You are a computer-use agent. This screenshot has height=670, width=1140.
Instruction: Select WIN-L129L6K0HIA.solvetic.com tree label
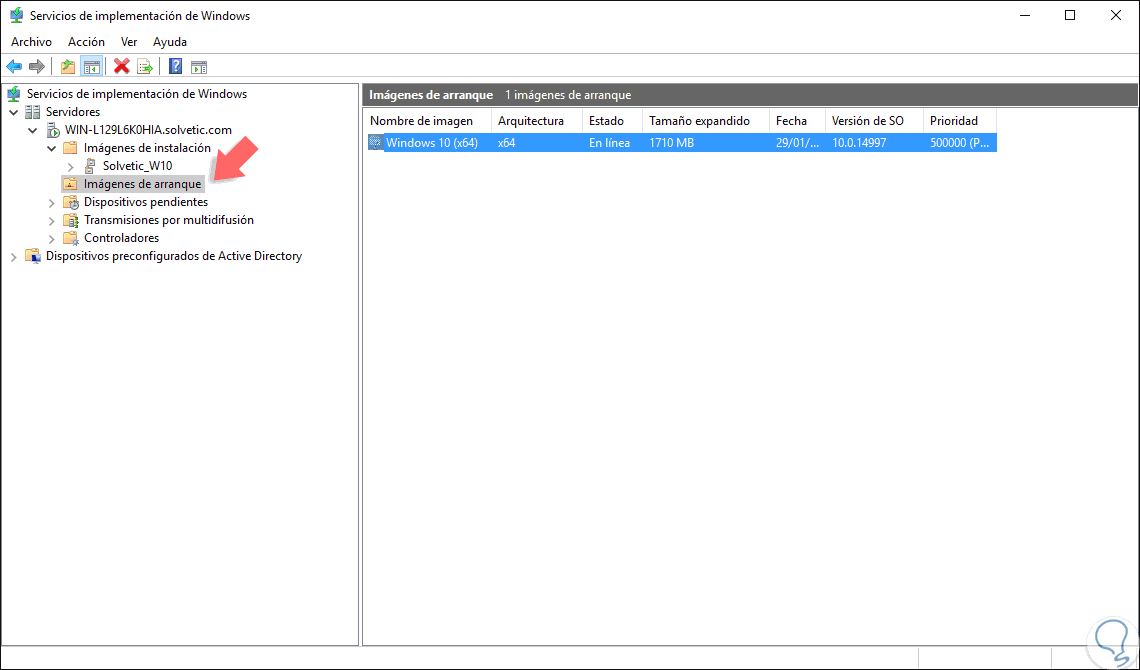148,130
